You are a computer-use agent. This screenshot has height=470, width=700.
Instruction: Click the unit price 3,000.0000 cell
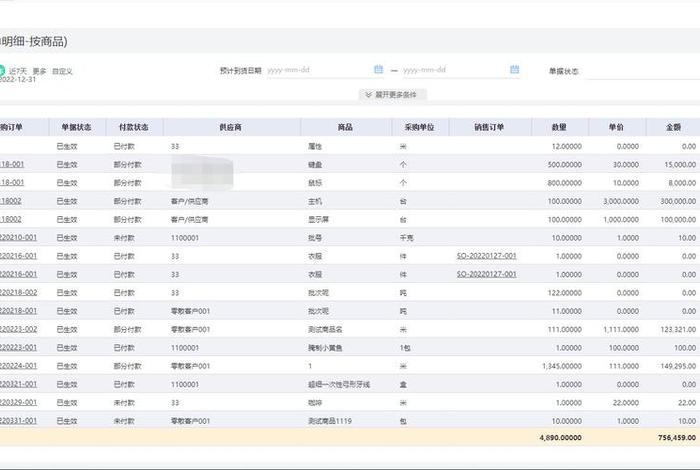pyautogui.click(x=621, y=201)
